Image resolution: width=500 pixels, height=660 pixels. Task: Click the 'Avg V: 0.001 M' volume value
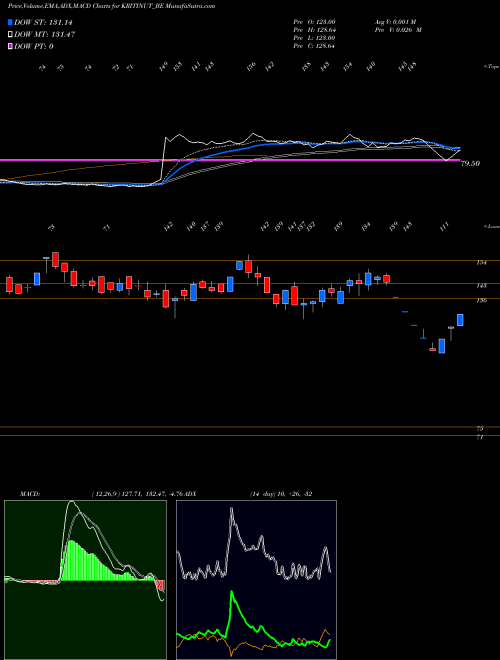click(x=395, y=21)
